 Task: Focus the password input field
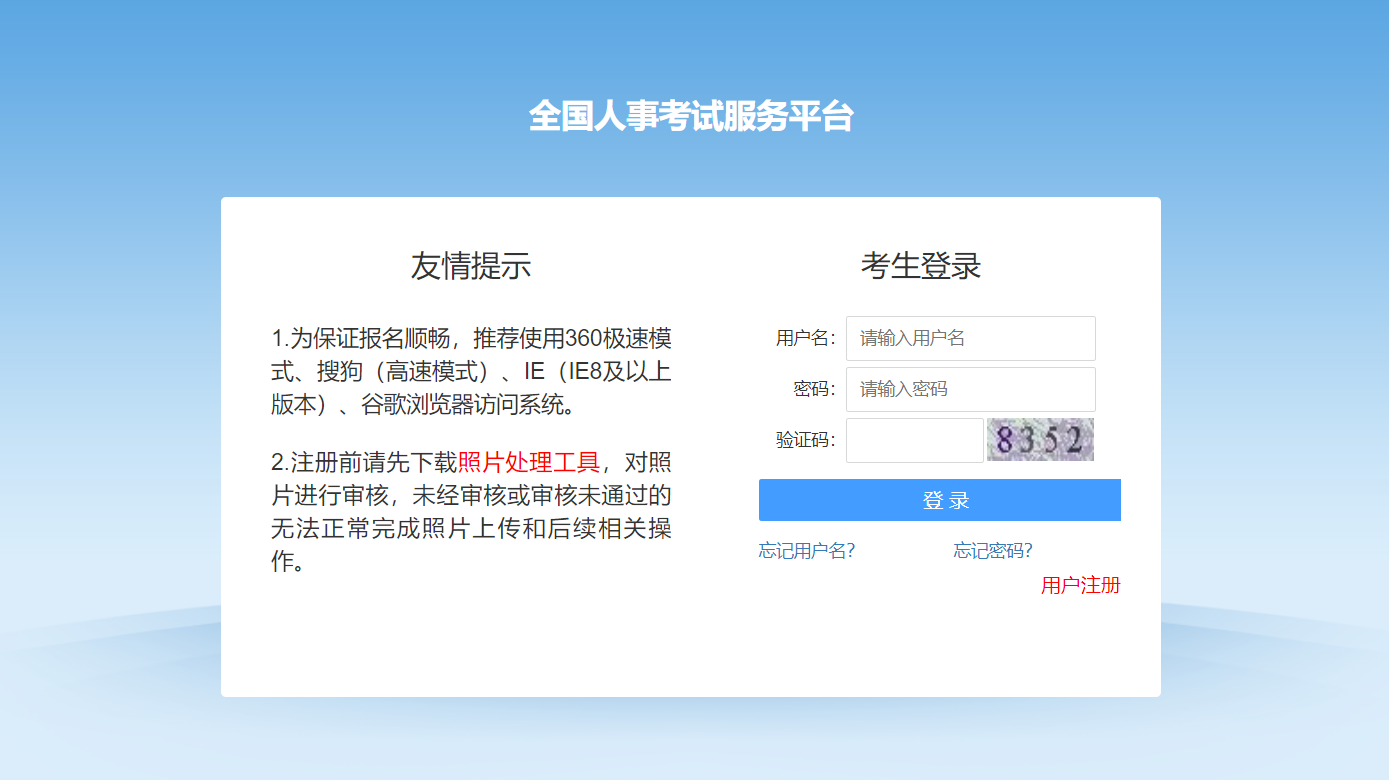(970, 389)
